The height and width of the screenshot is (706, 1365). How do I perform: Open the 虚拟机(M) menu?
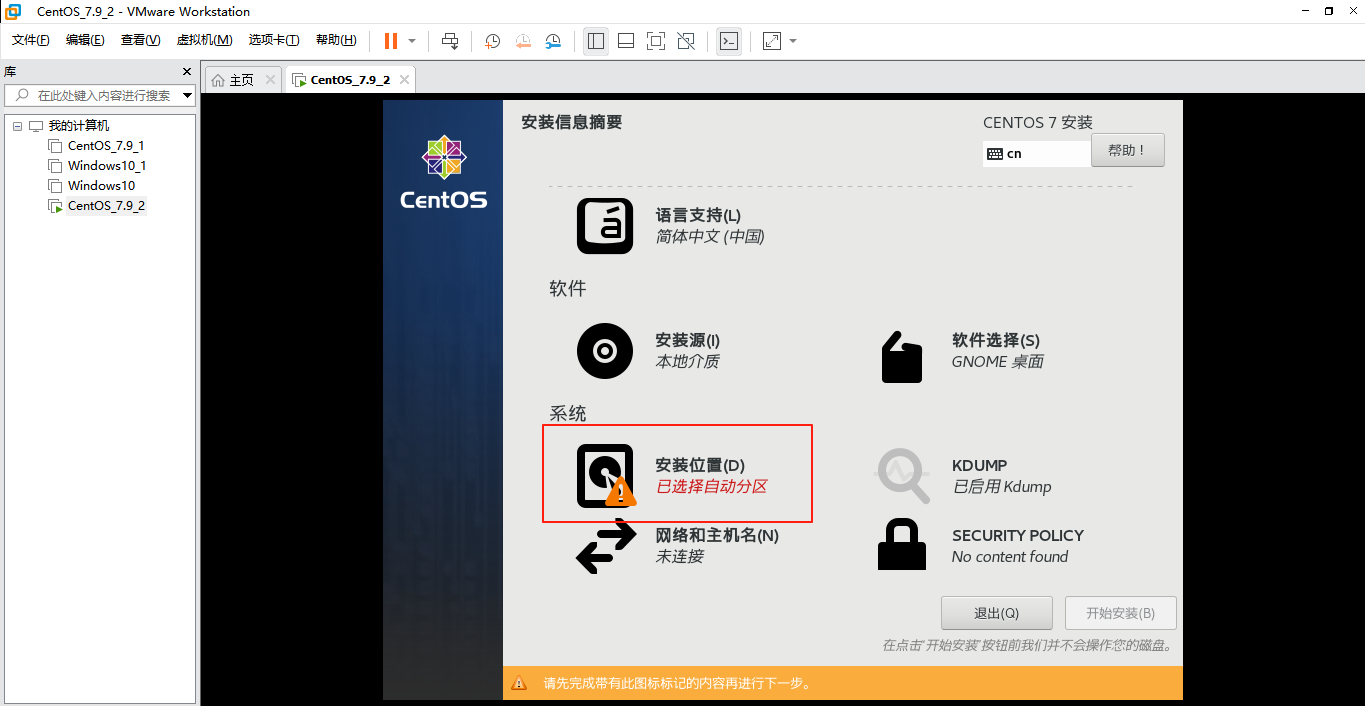click(204, 40)
